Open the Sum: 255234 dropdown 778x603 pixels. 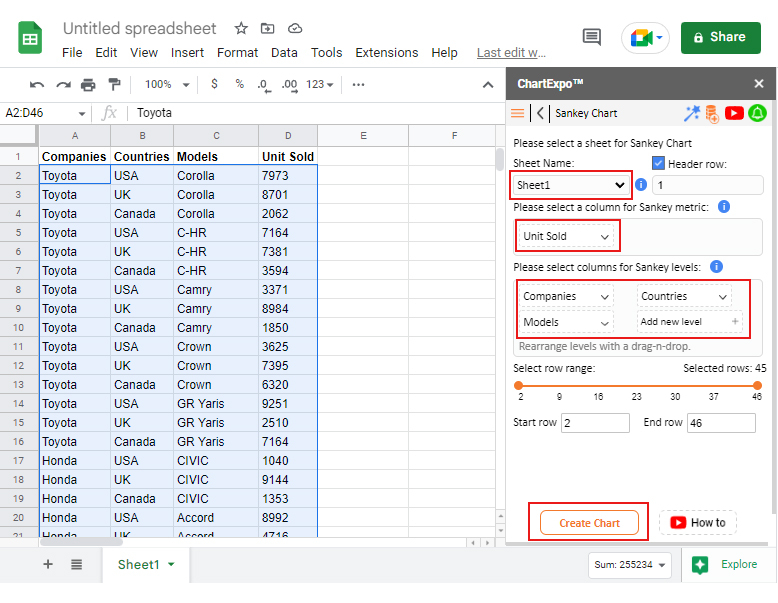pyautogui.click(x=630, y=565)
